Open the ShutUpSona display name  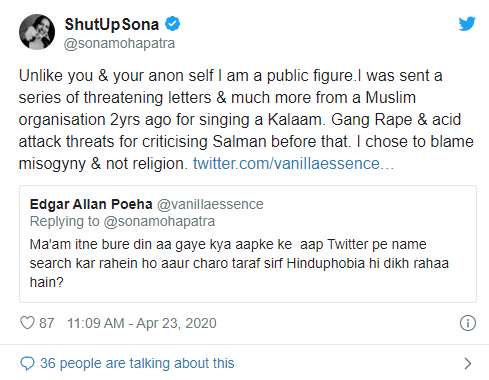(x=112, y=24)
